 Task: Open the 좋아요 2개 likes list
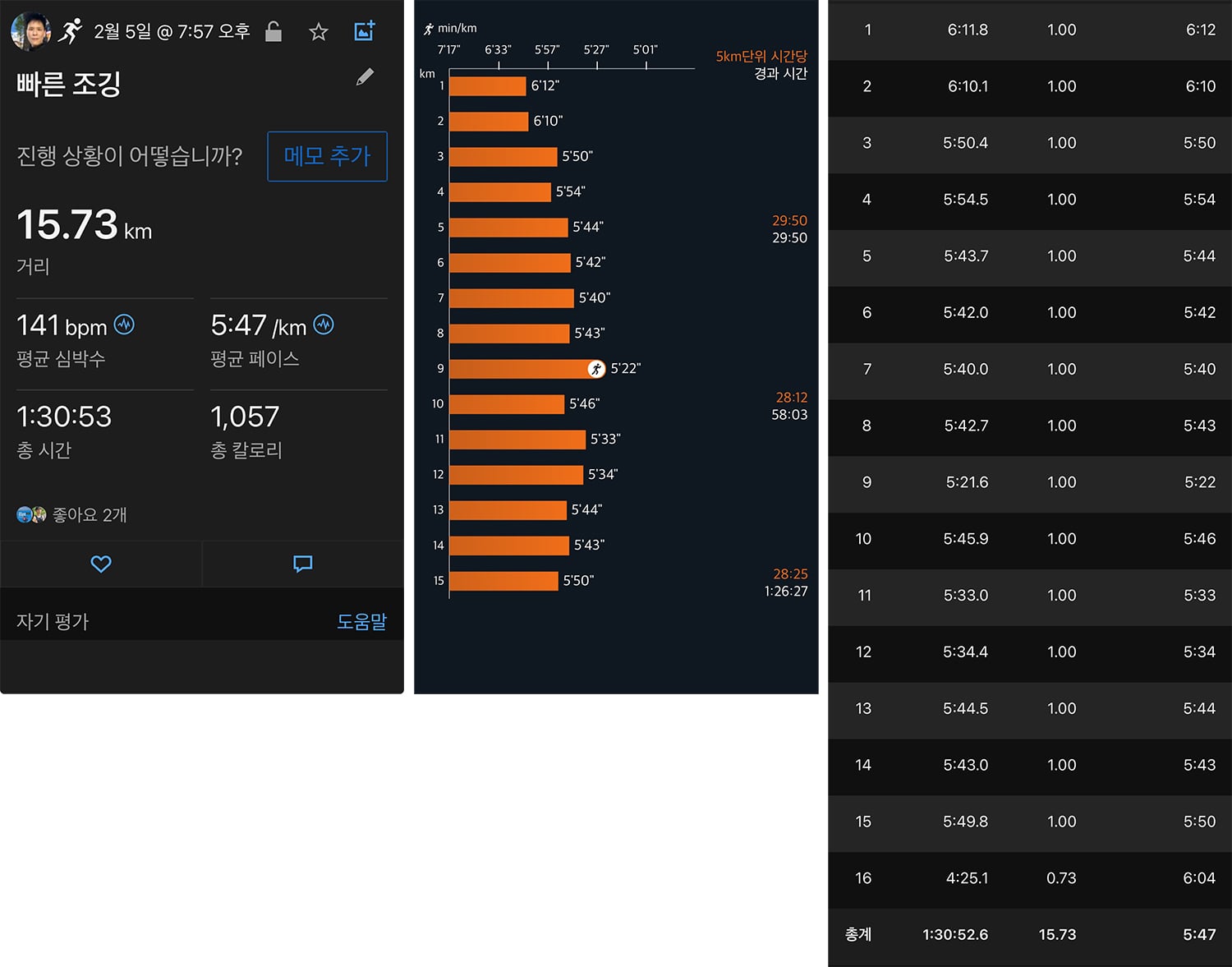click(x=71, y=515)
